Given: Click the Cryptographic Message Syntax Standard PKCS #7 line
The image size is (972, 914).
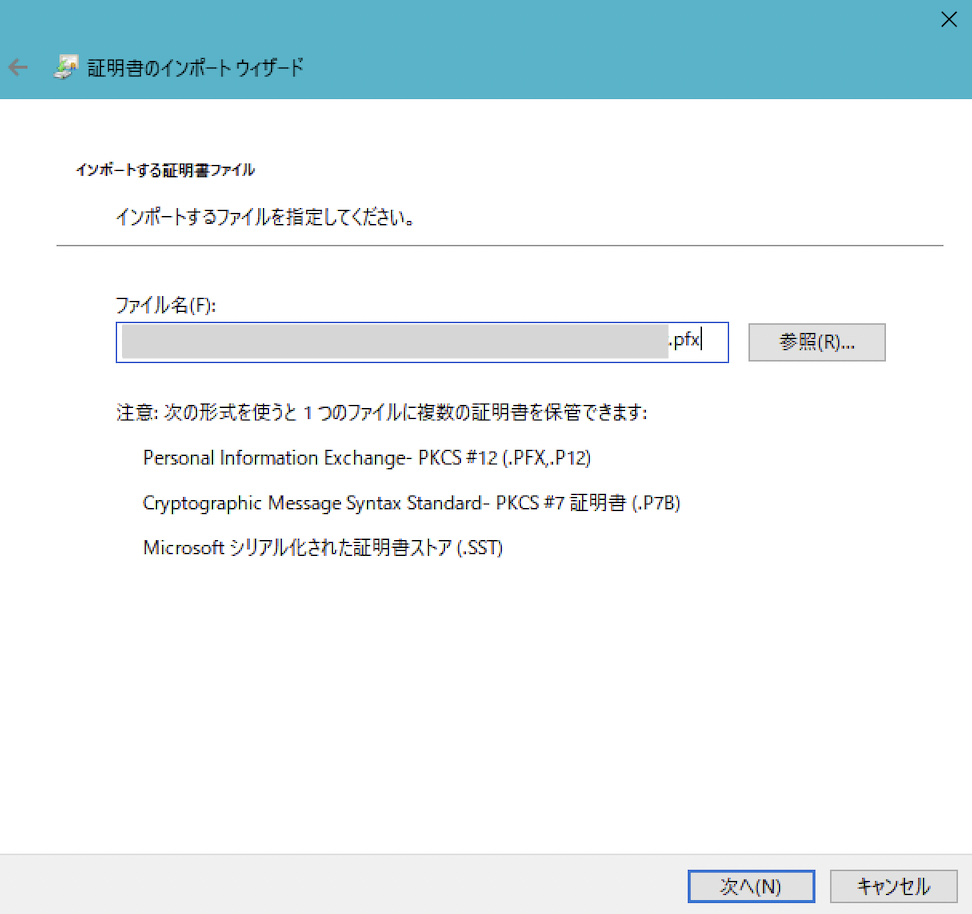Looking at the screenshot, I should click(411, 503).
